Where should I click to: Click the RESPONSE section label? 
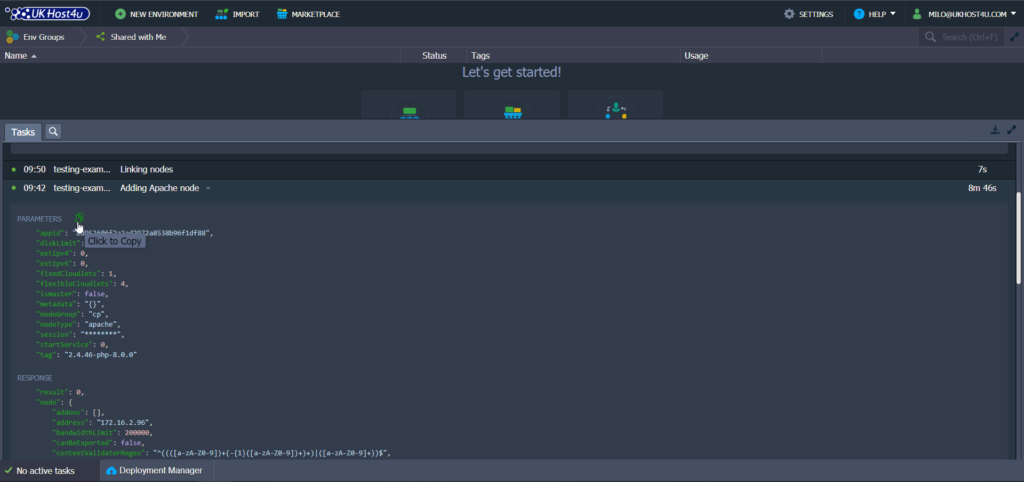(35, 378)
